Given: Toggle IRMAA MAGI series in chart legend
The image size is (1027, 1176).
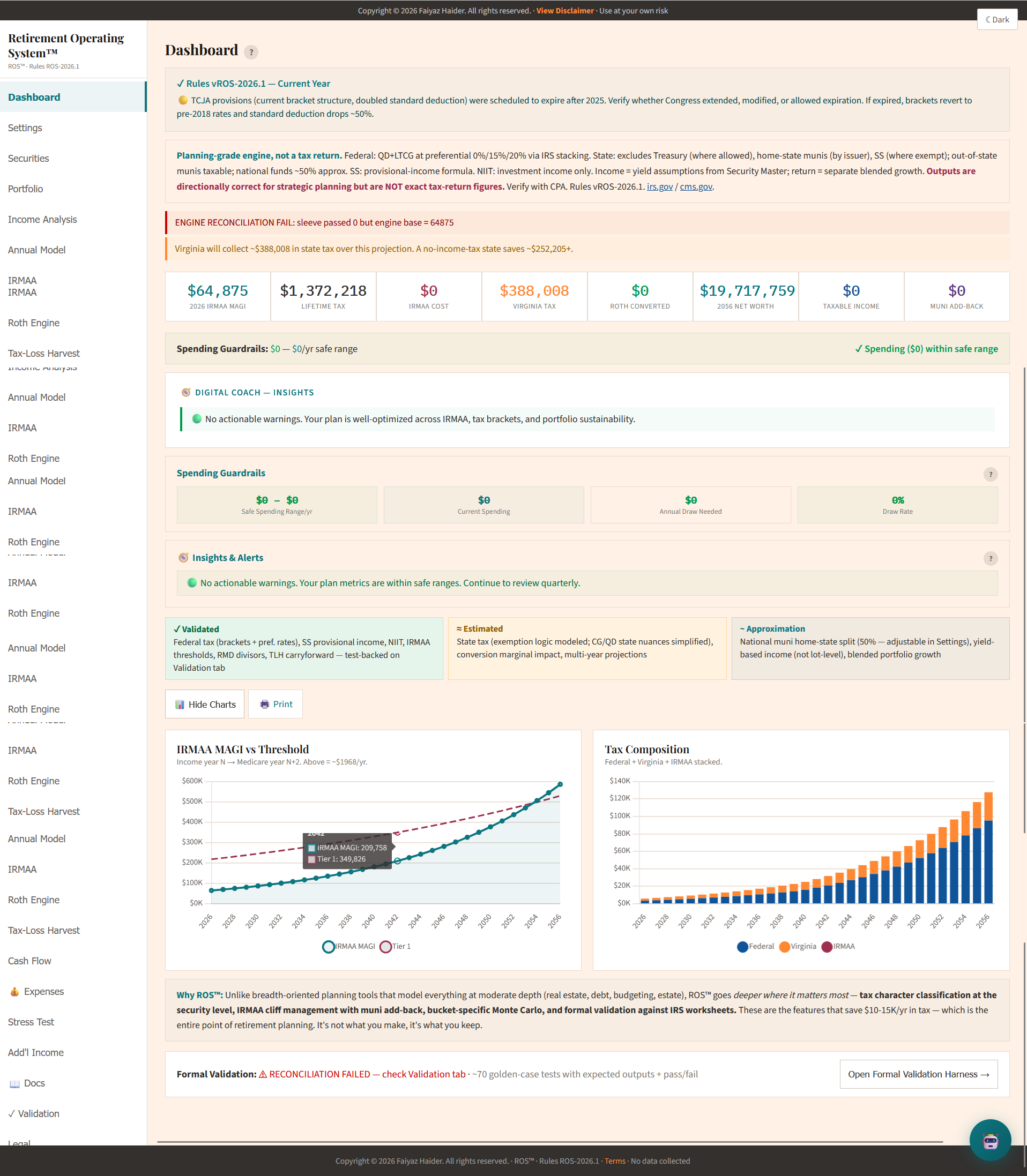Looking at the screenshot, I should 348,946.
